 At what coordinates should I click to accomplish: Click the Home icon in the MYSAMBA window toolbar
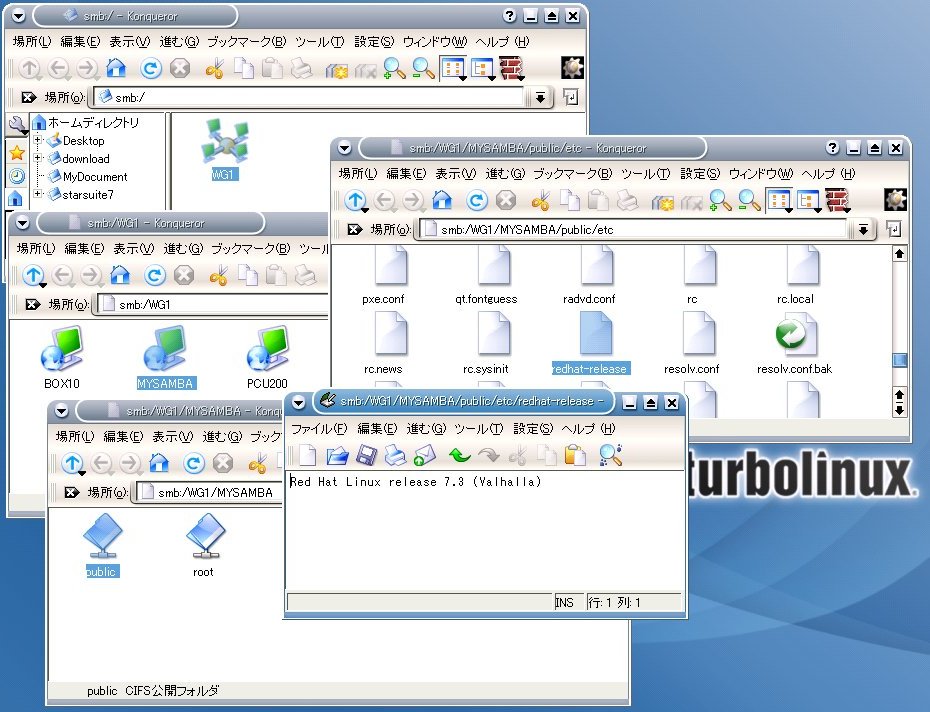pyautogui.click(x=159, y=463)
